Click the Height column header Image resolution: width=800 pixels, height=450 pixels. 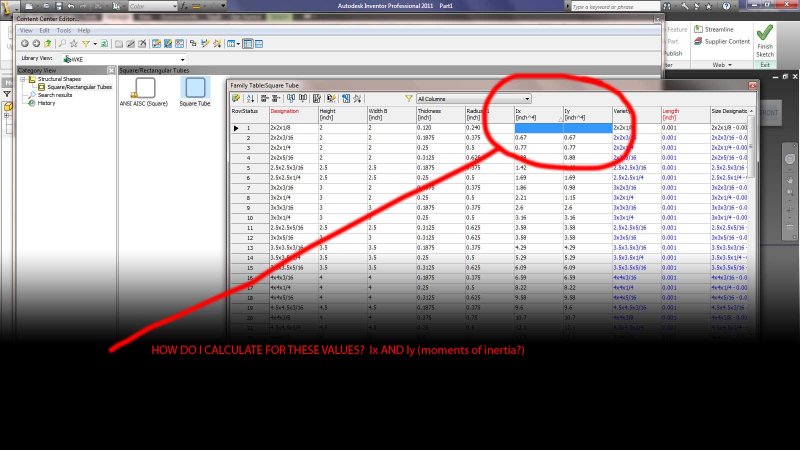[x=342, y=114]
